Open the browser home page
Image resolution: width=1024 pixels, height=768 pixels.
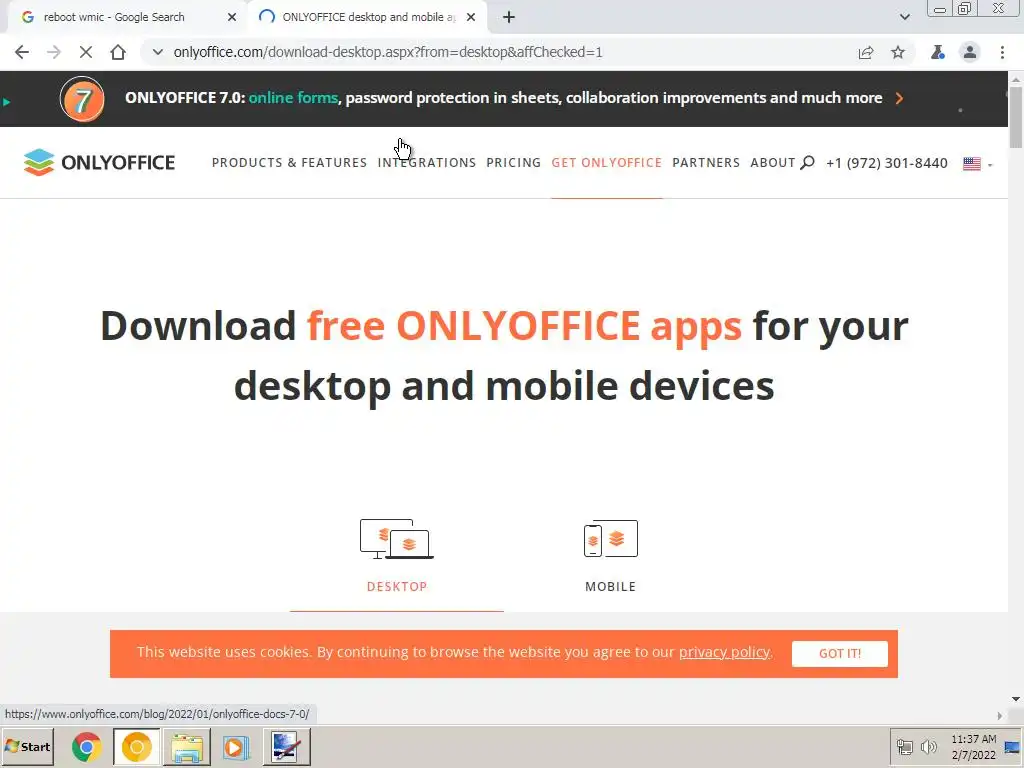click(118, 52)
